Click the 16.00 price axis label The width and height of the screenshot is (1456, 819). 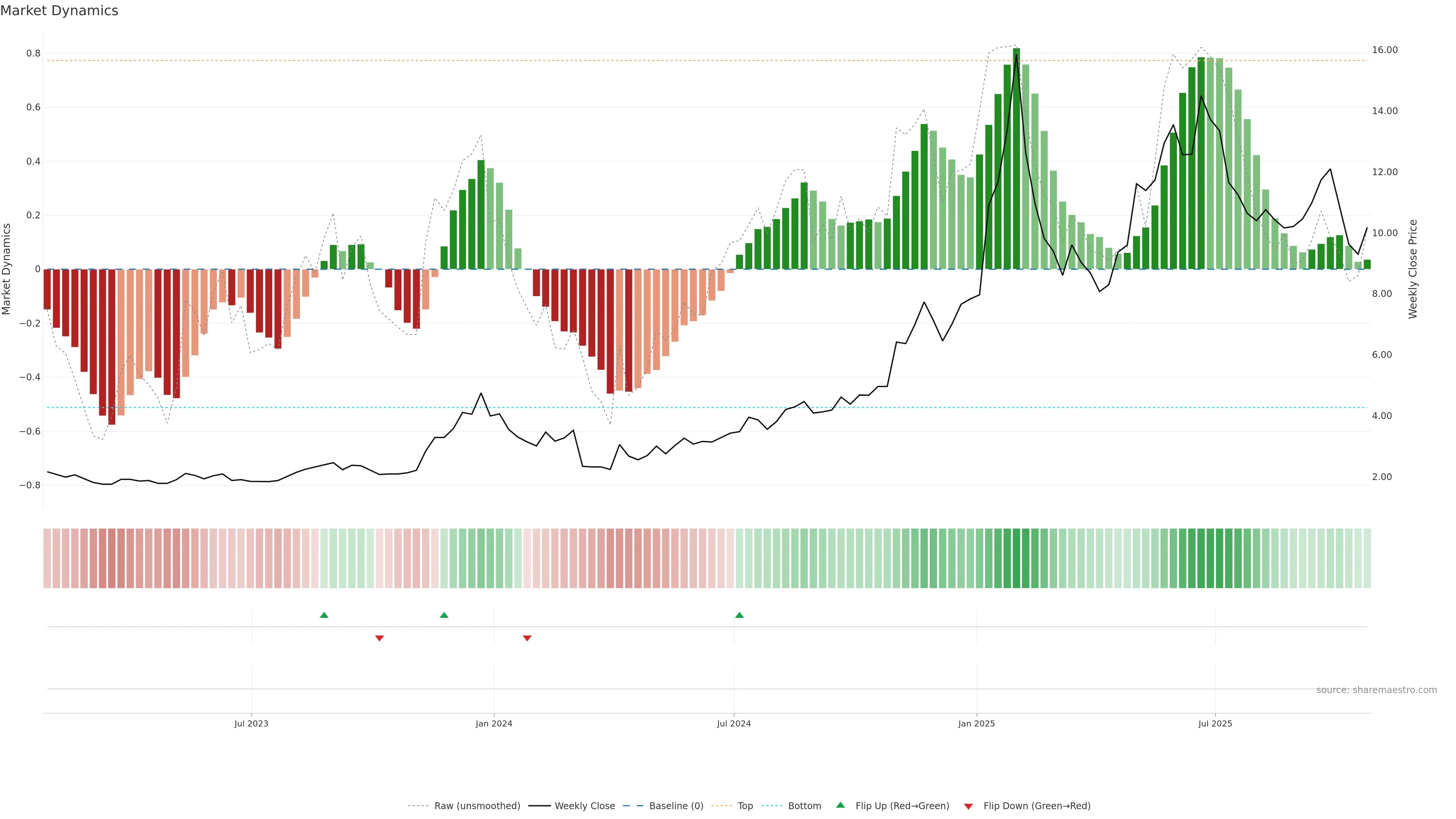coord(1384,50)
